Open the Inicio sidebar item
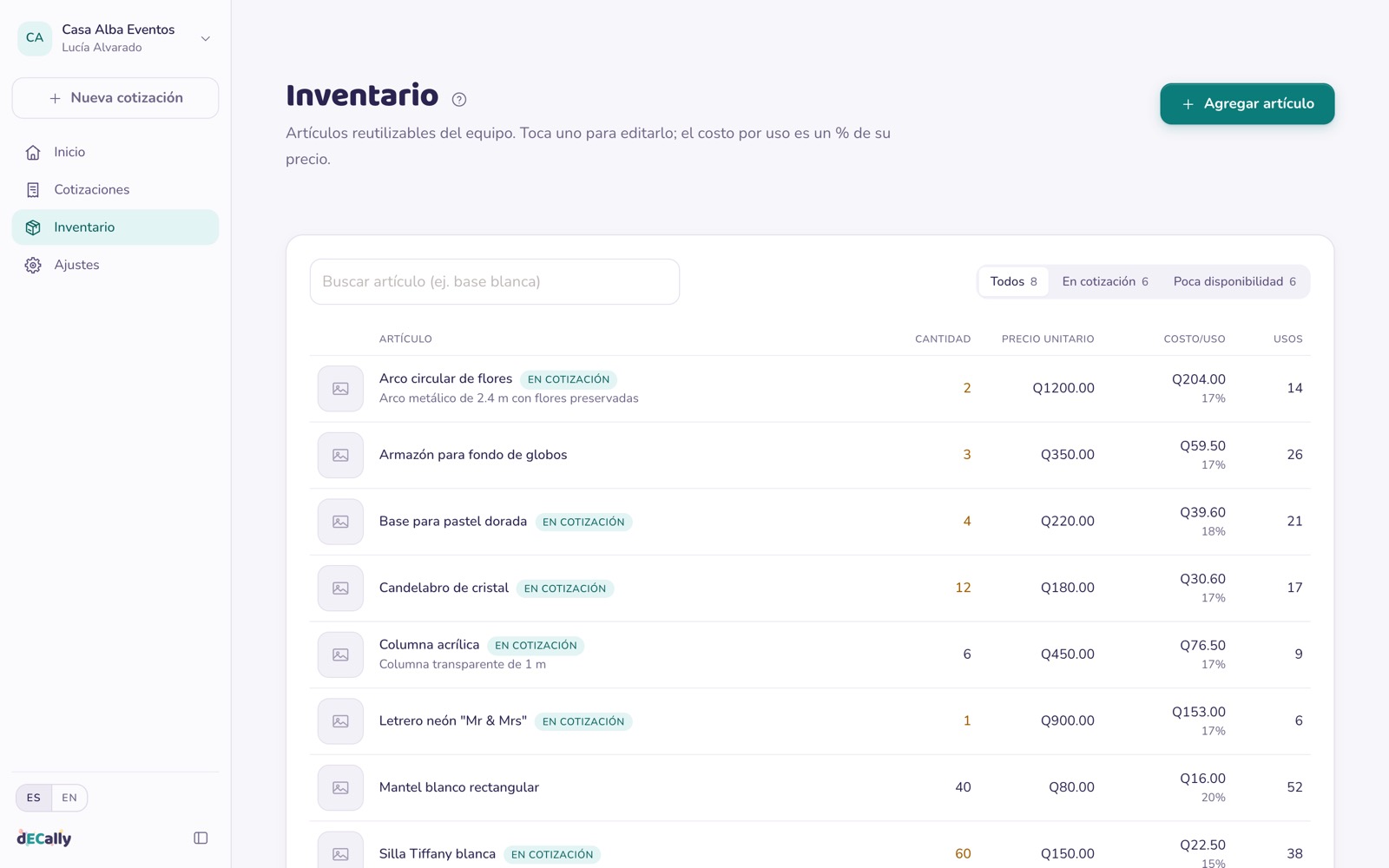This screenshot has height=868, width=1389. pyautogui.click(x=115, y=153)
